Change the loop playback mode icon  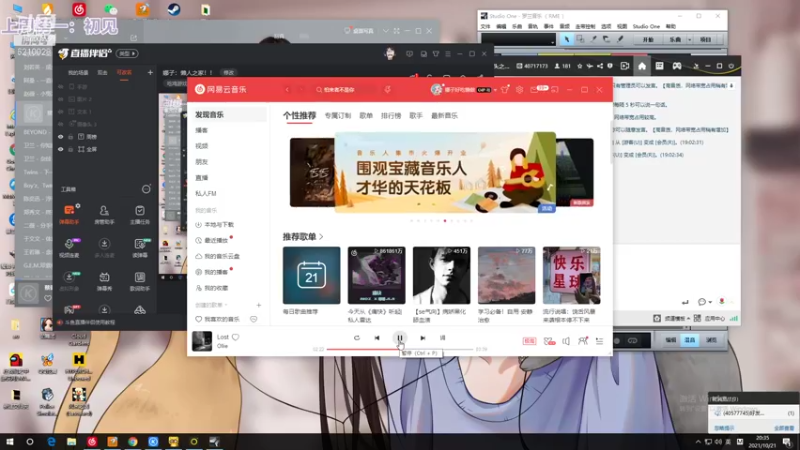357,338
